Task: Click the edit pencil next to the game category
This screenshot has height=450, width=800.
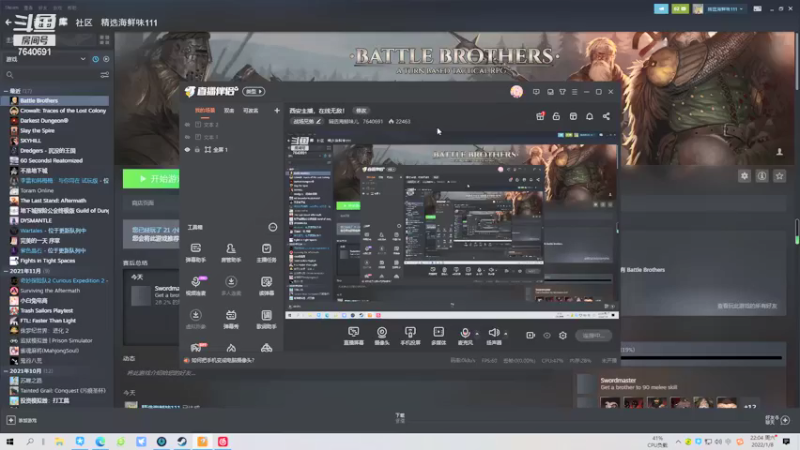Action: (x=318, y=121)
